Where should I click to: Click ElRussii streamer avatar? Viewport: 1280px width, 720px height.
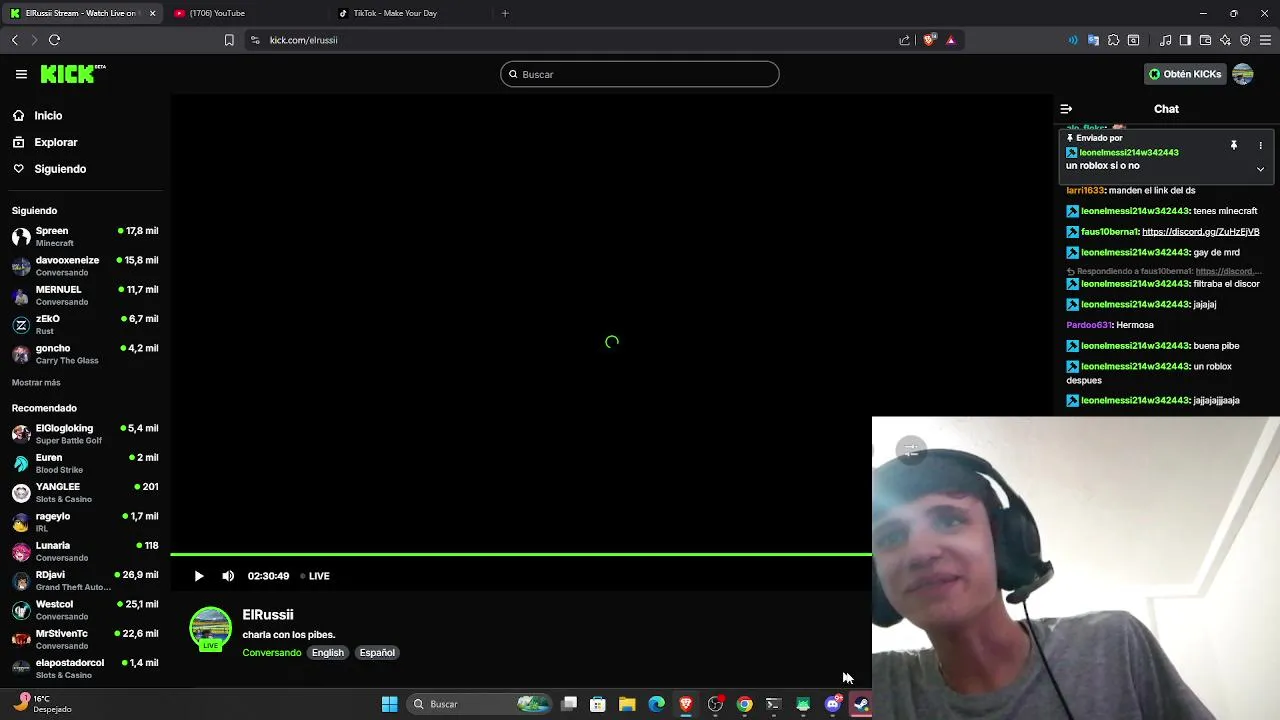click(211, 629)
